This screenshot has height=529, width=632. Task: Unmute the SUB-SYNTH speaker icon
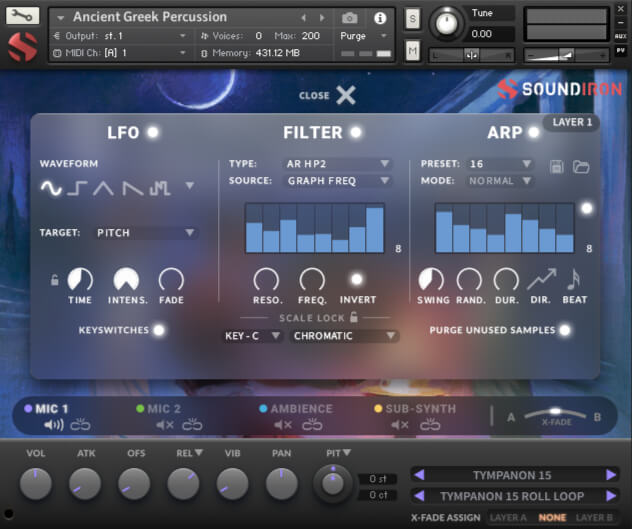pyautogui.click(x=400, y=425)
